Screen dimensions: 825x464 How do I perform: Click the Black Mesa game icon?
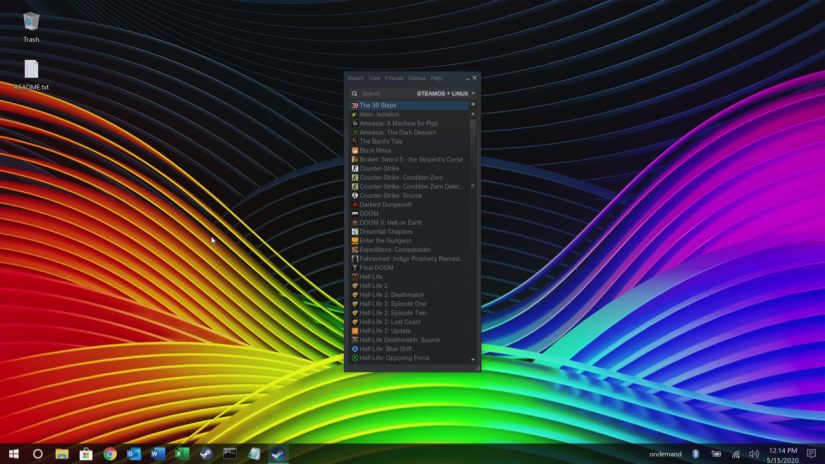point(354,150)
